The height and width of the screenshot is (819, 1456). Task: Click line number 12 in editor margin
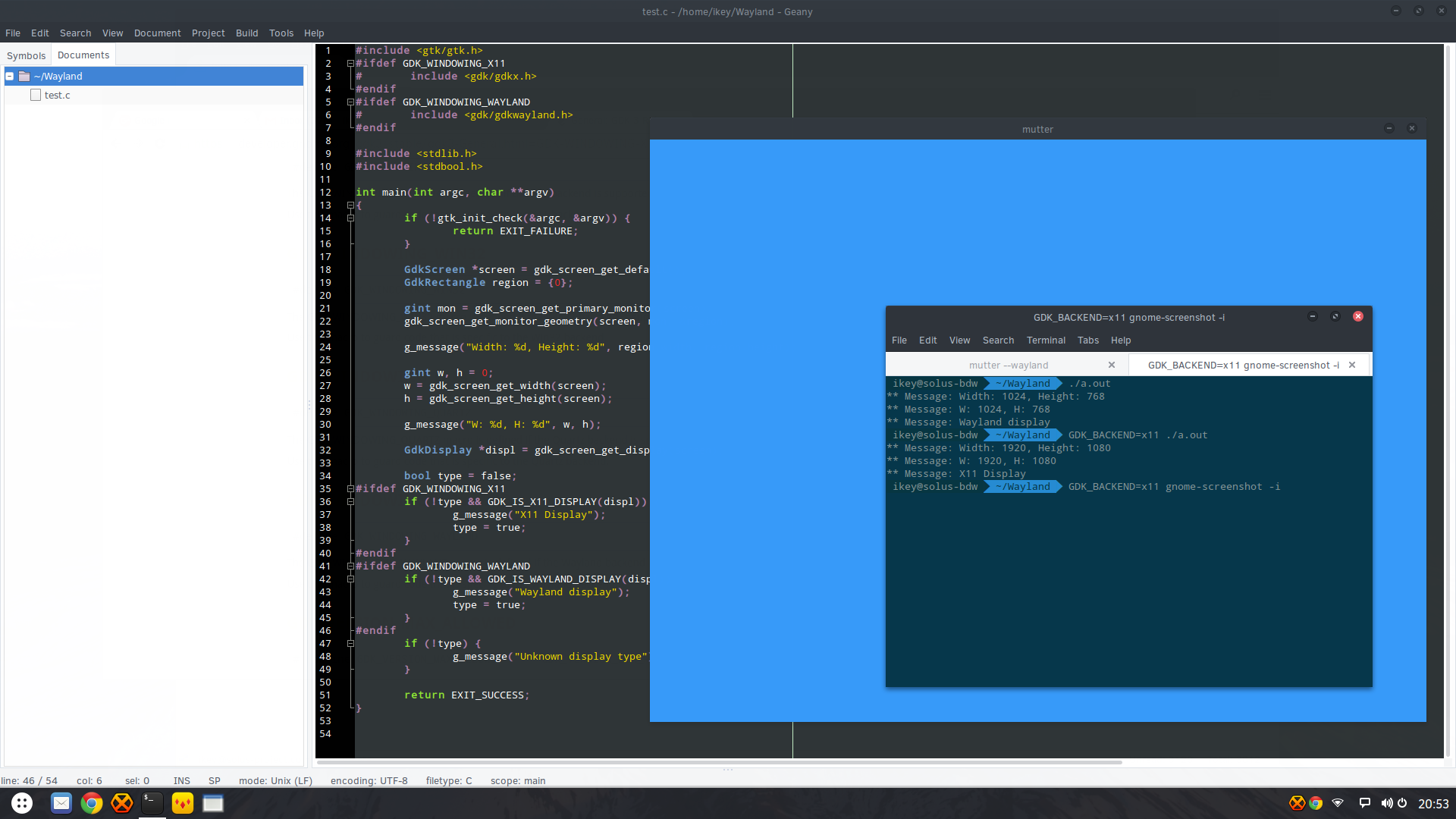tap(325, 193)
